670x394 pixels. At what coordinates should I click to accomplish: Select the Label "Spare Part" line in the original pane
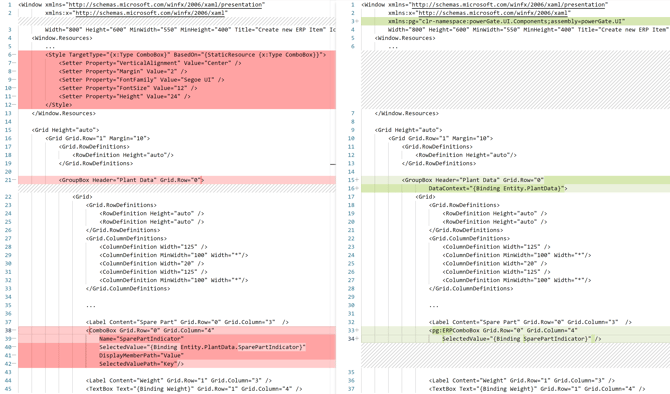coord(187,322)
